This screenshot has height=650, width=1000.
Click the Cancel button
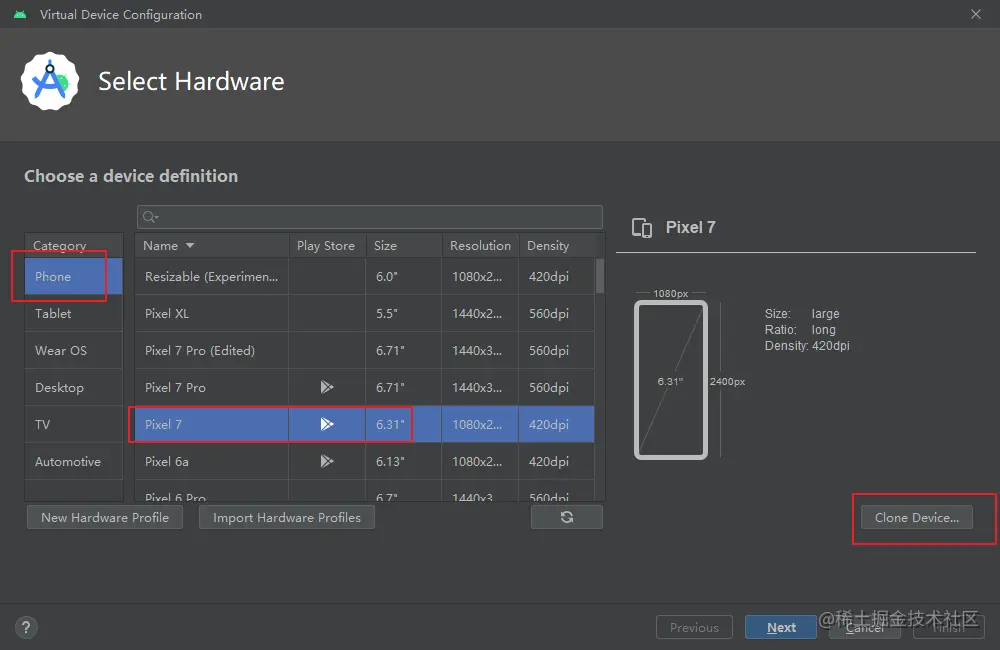coord(865,628)
